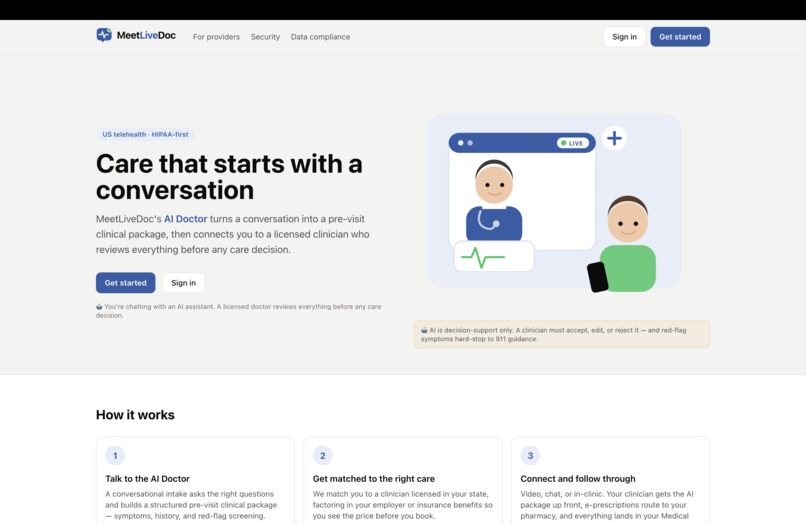Click the AI is decision-support only notice
The height and width of the screenshot is (524, 806).
[x=562, y=334]
